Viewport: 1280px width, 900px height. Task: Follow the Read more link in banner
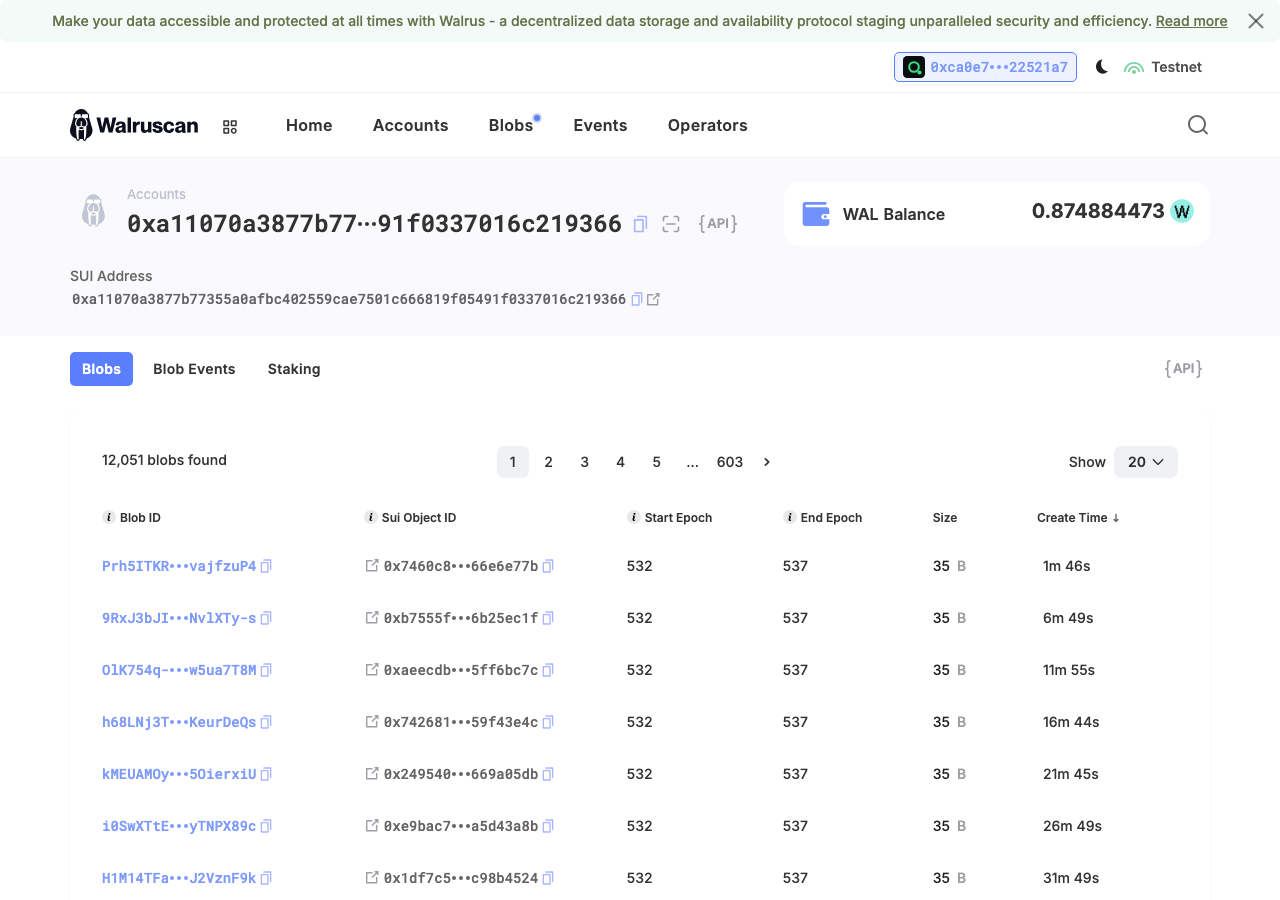click(x=1191, y=21)
